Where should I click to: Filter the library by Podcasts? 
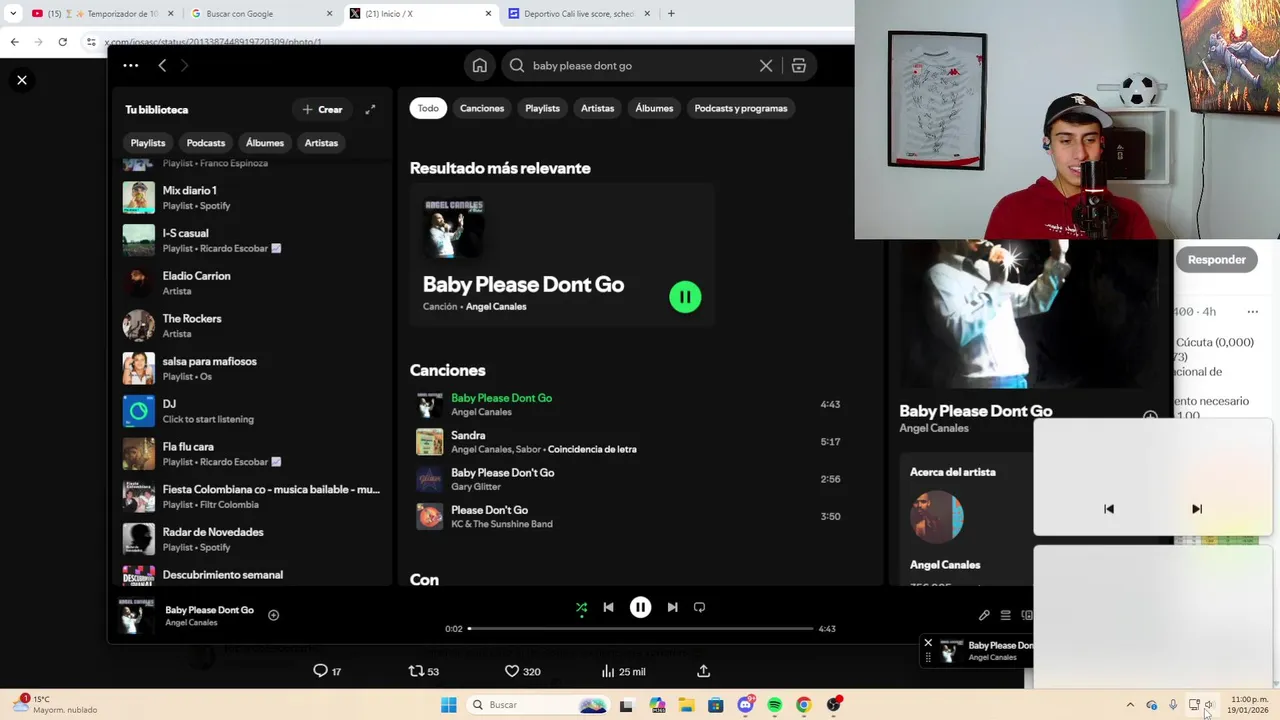206,143
